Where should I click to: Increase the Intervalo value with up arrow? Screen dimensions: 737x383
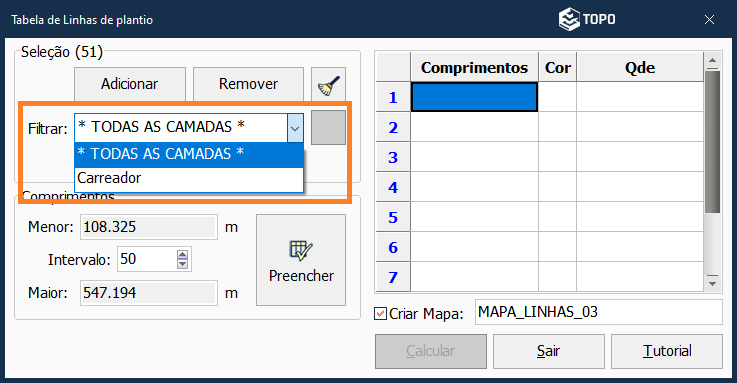pos(182,254)
